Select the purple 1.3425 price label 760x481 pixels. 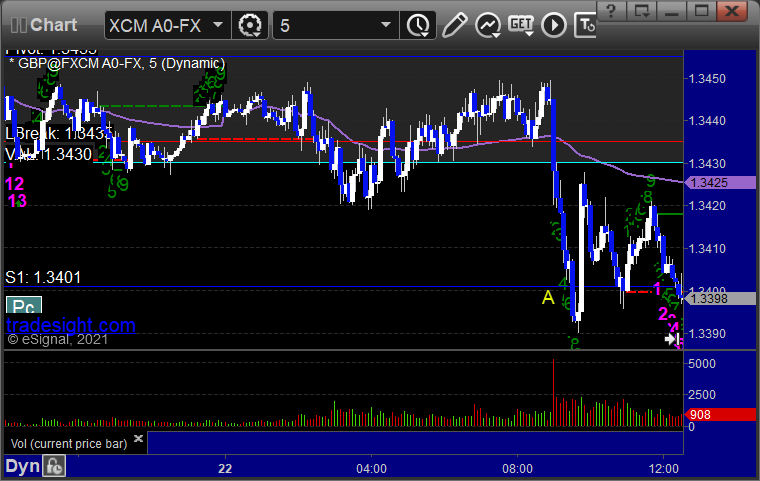pos(720,183)
